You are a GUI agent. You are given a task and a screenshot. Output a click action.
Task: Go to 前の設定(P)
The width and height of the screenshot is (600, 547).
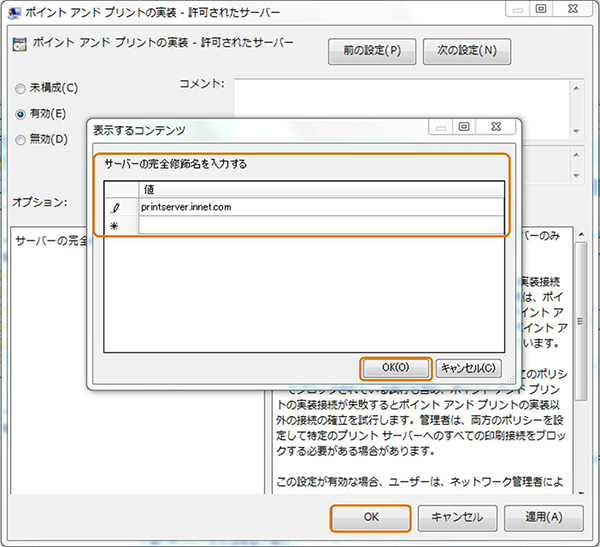click(371, 51)
